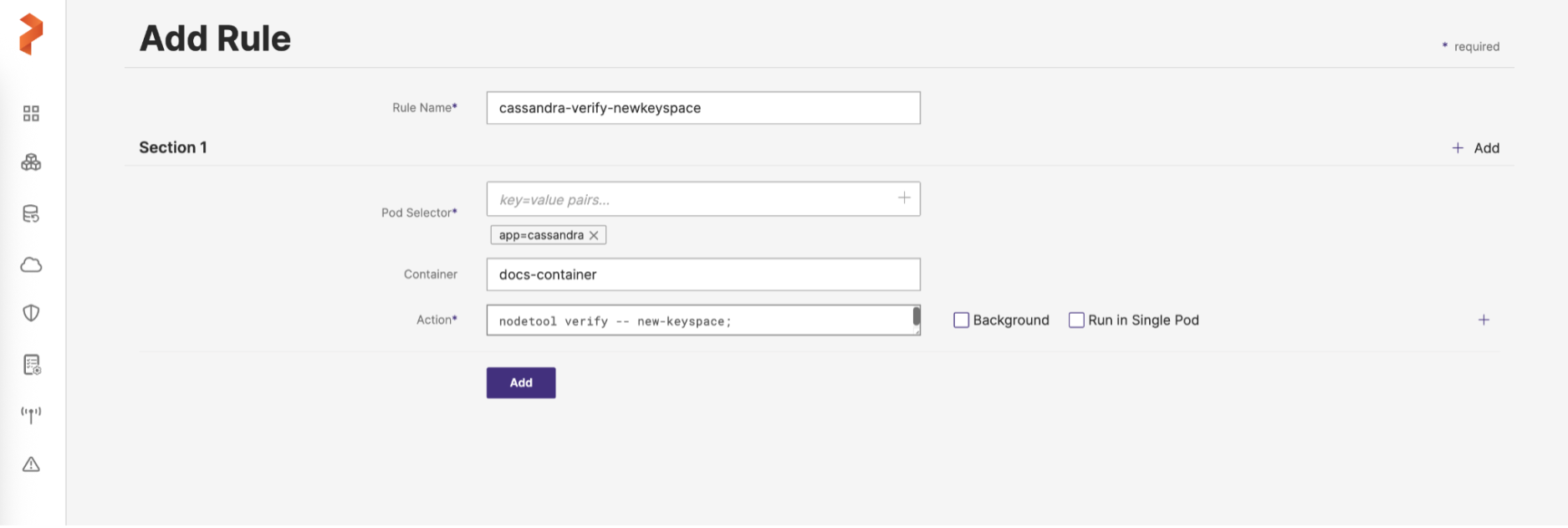Remove the app=cassandra selector tag

(x=594, y=236)
